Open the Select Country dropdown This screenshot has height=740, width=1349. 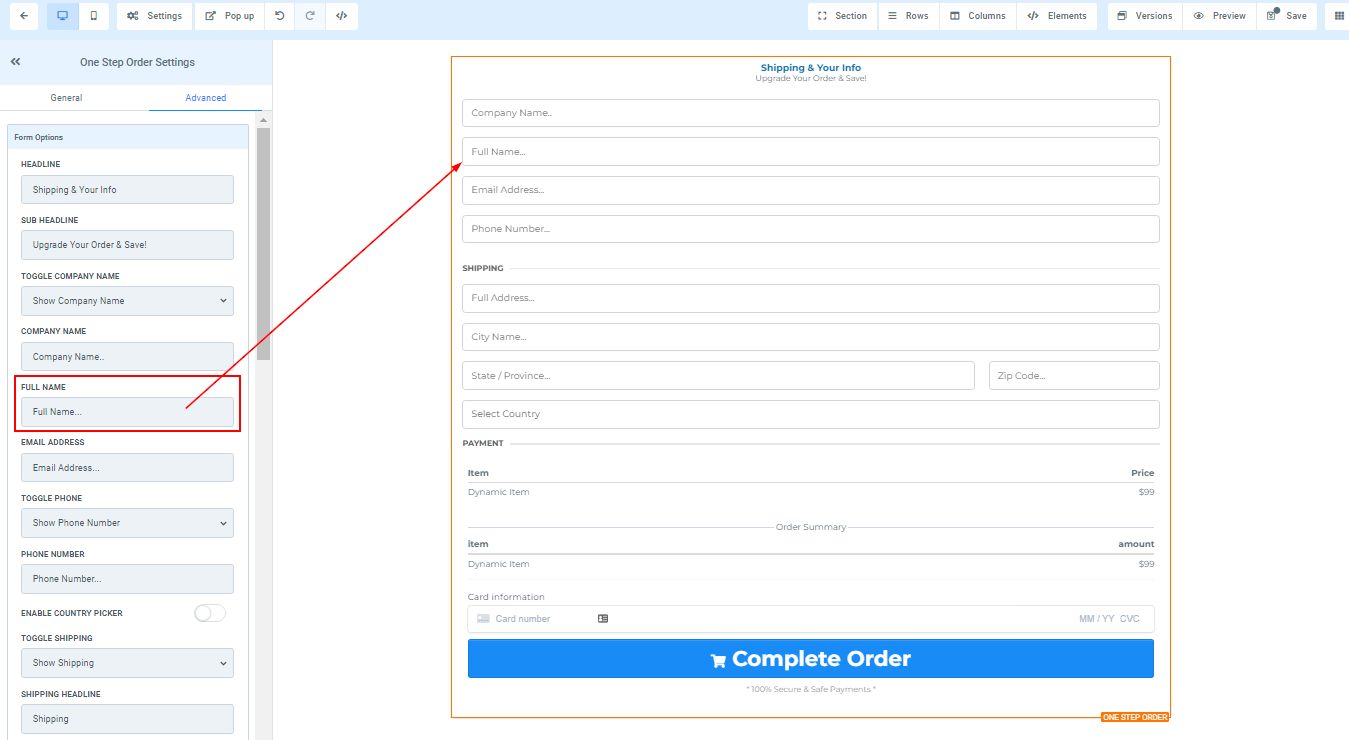[x=811, y=414]
